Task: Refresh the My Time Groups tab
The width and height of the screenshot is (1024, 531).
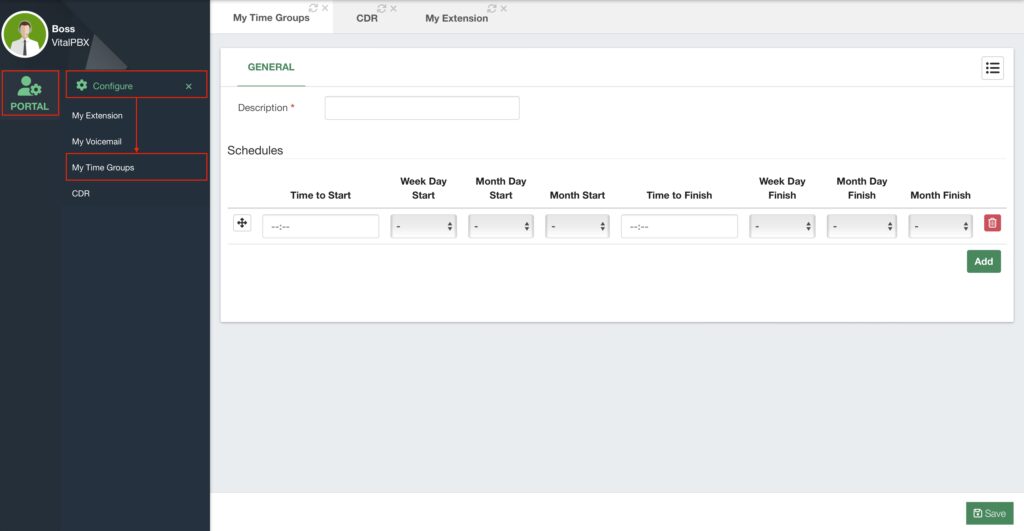Action: (x=314, y=8)
